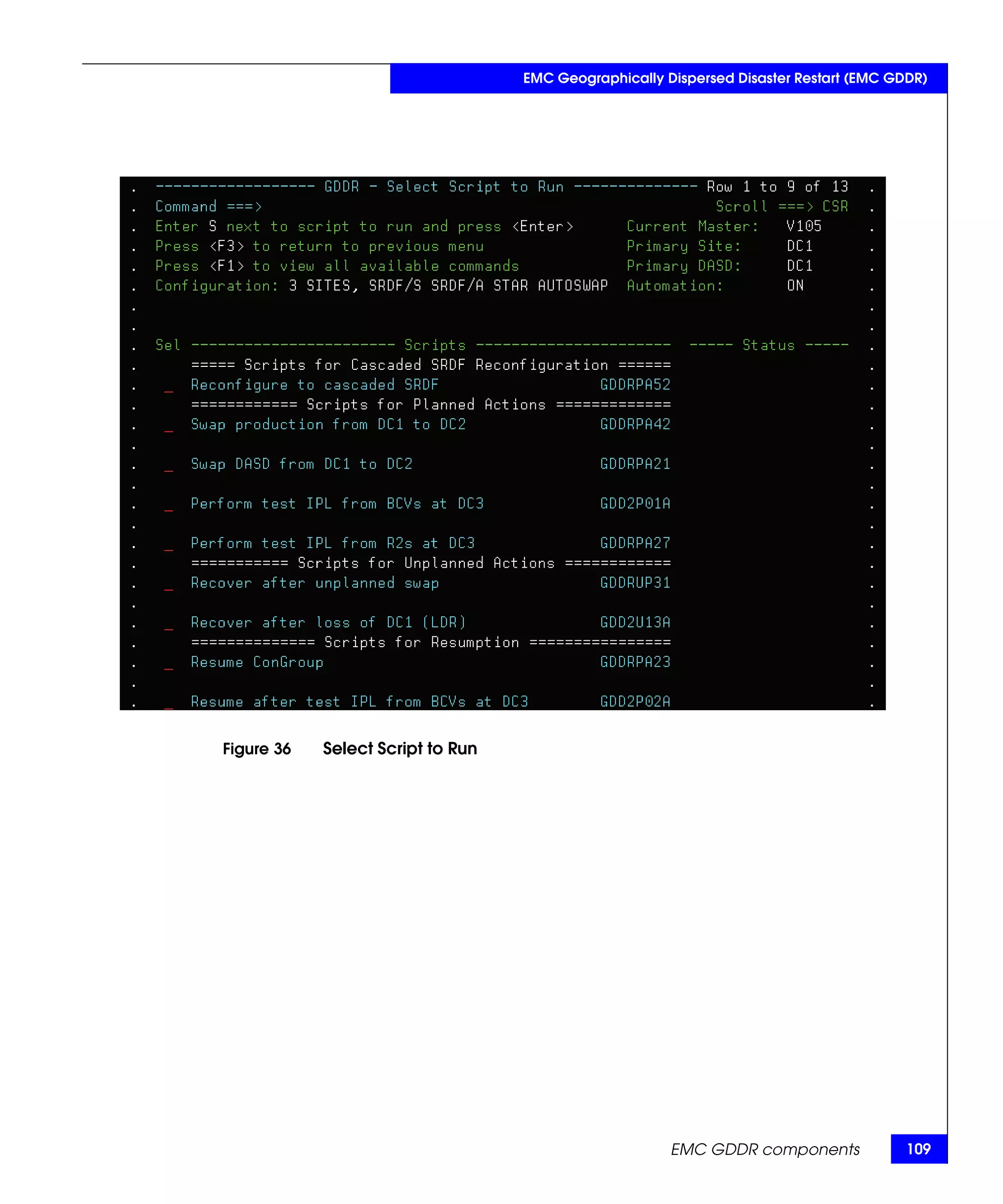Click script ID GDDRPA52

[635, 385]
